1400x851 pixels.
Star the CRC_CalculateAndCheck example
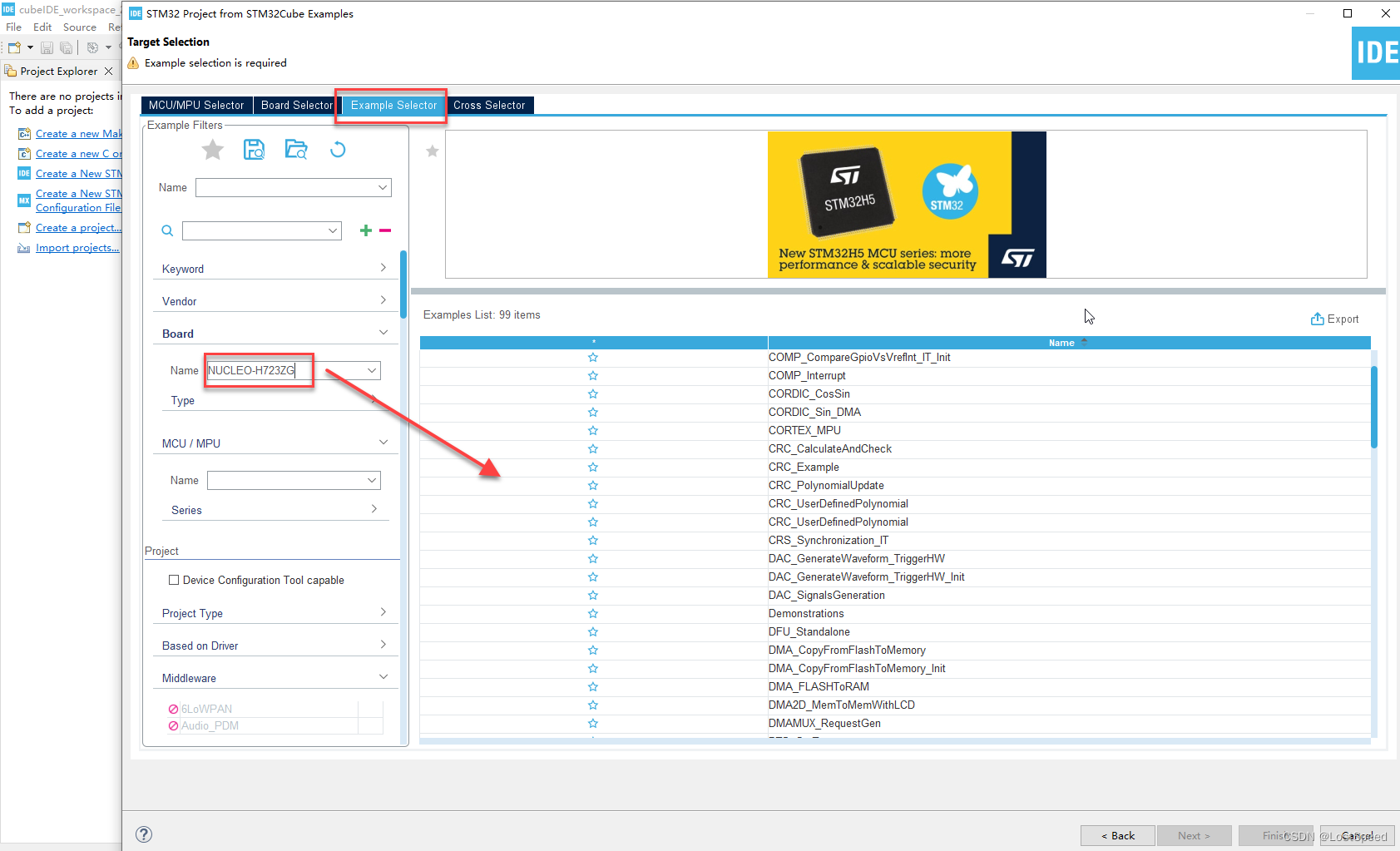click(x=593, y=448)
